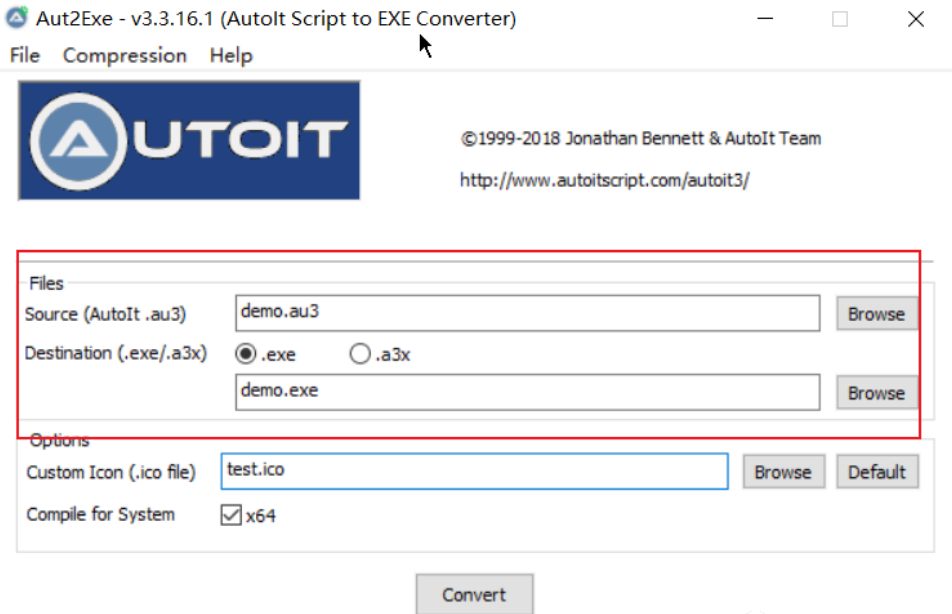Click the Source demo.au3 input field
The width and height of the screenshot is (952, 614).
[x=528, y=313]
